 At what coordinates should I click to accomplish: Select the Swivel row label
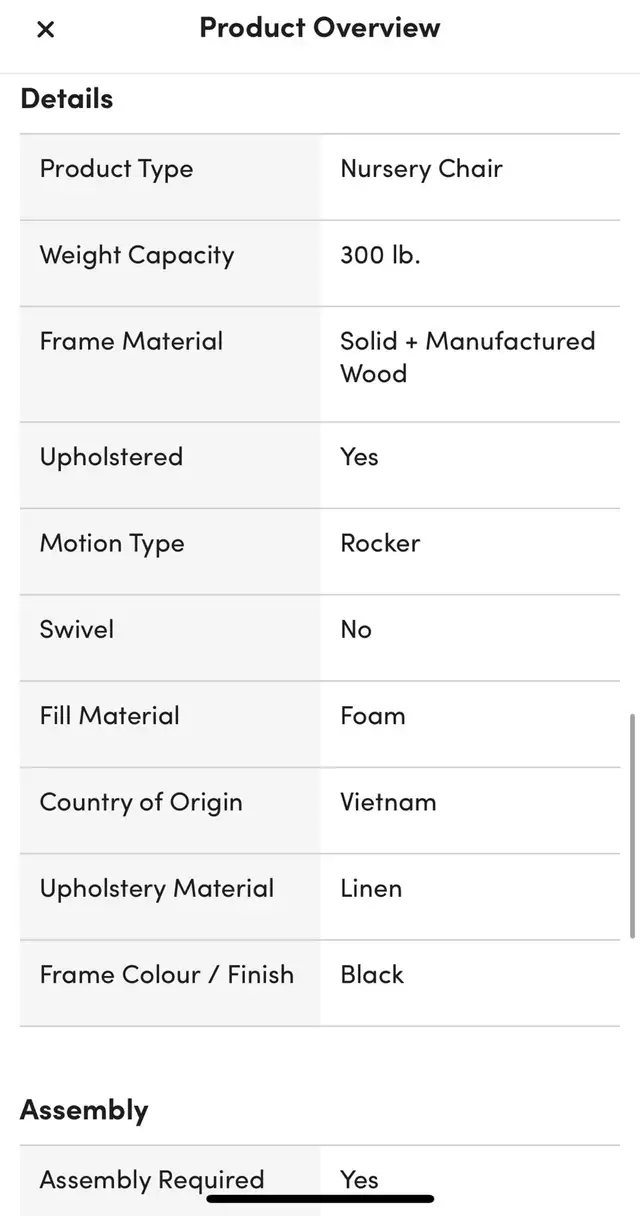point(77,629)
